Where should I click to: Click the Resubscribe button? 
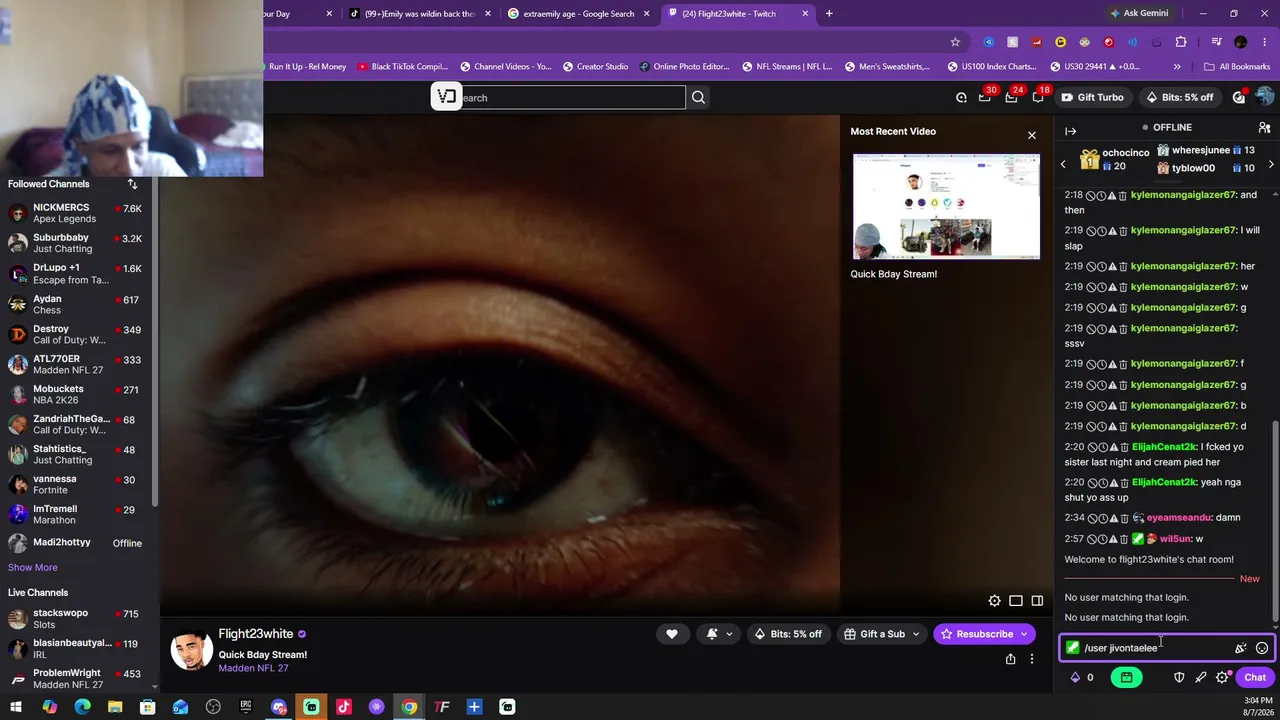984,634
